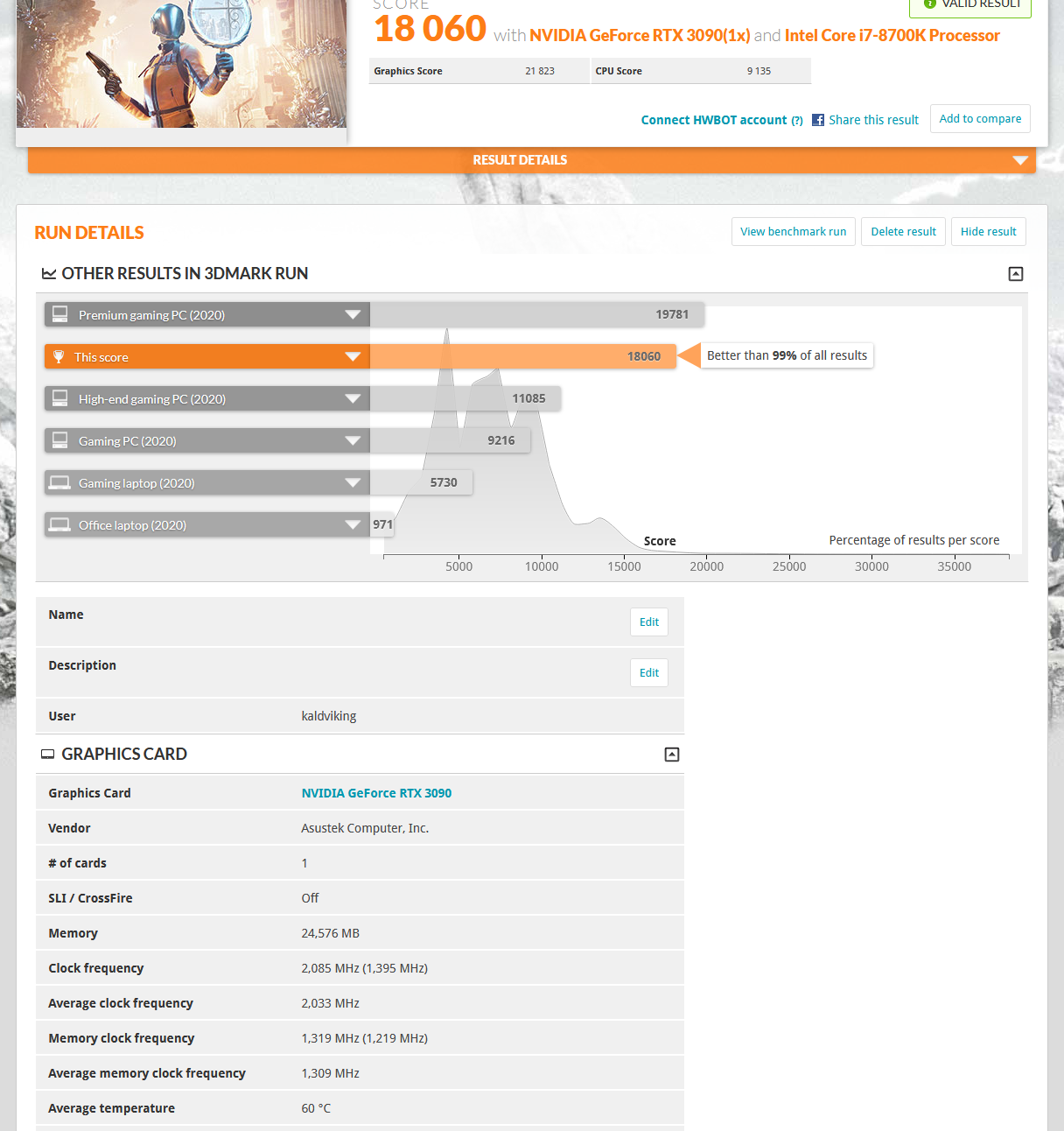This screenshot has width=1064, height=1131.
Task: Click the Delete result button
Action: tap(903, 232)
